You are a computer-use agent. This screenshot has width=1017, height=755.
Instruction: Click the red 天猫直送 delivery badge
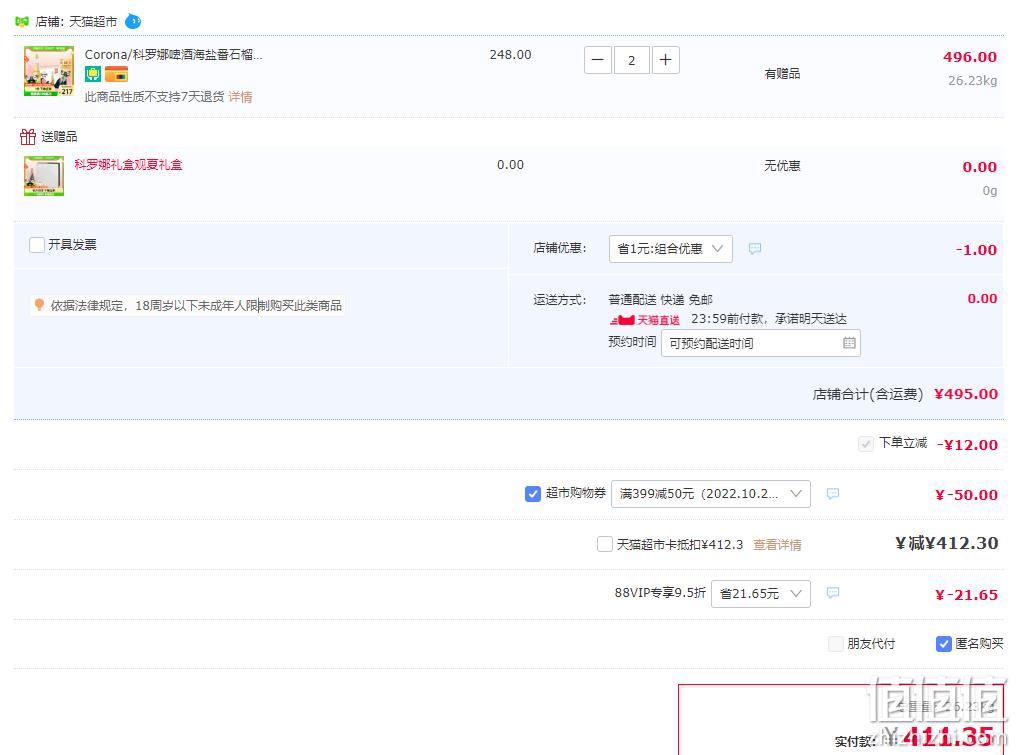(x=644, y=320)
